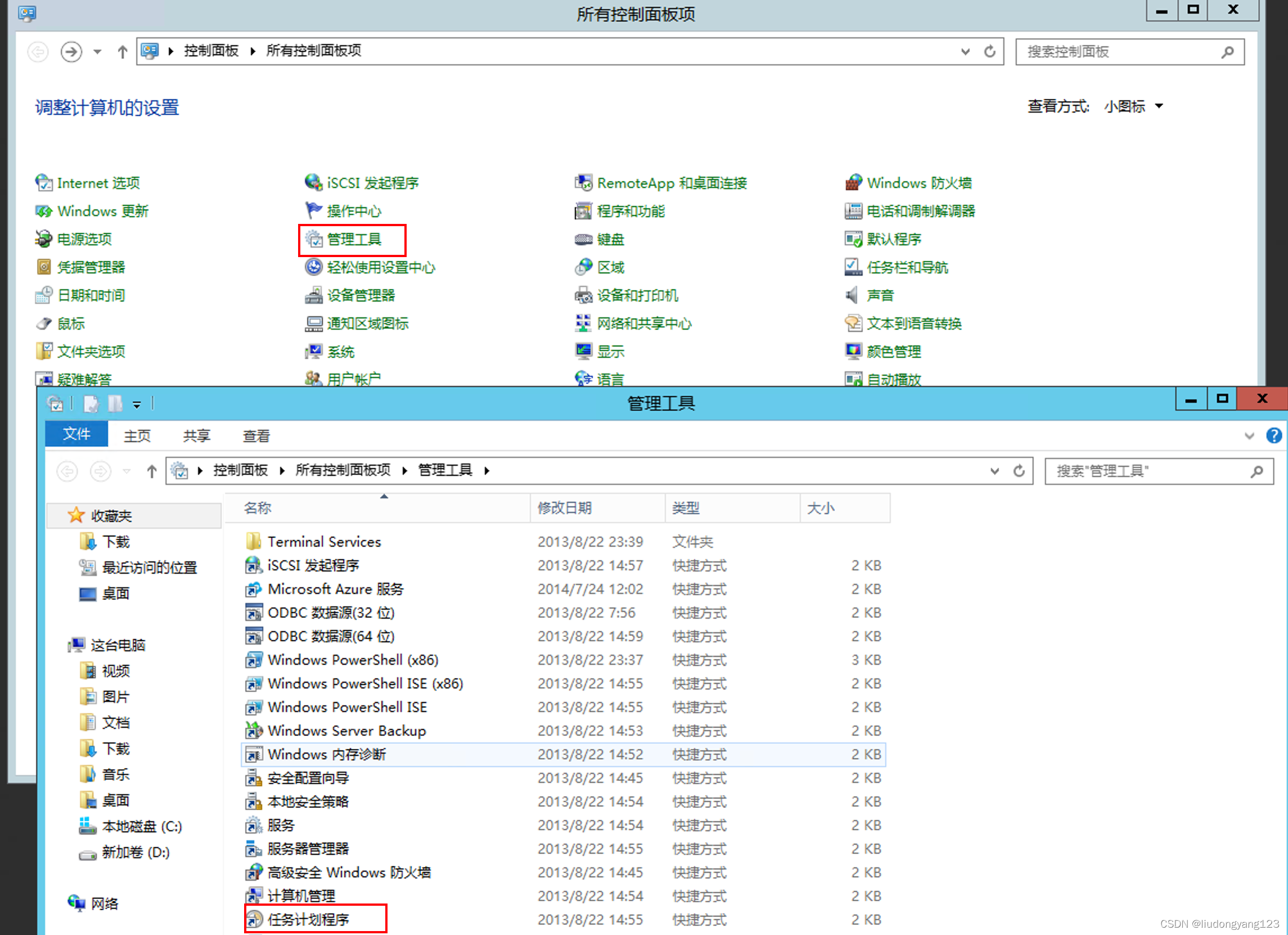
Task: Click the 日期和时间 icon
Action: pyautogui.click(x=44, y=295)
